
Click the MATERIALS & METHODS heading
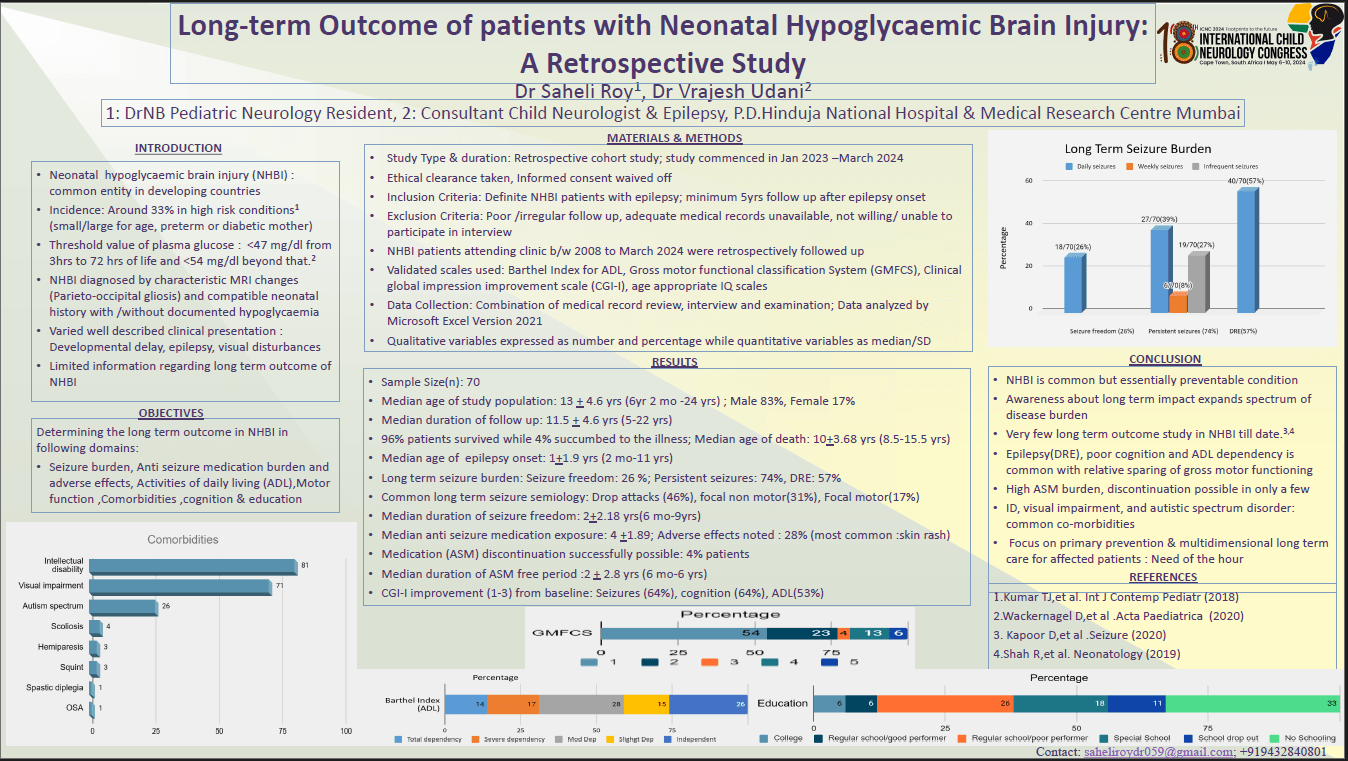pos(675,138)
